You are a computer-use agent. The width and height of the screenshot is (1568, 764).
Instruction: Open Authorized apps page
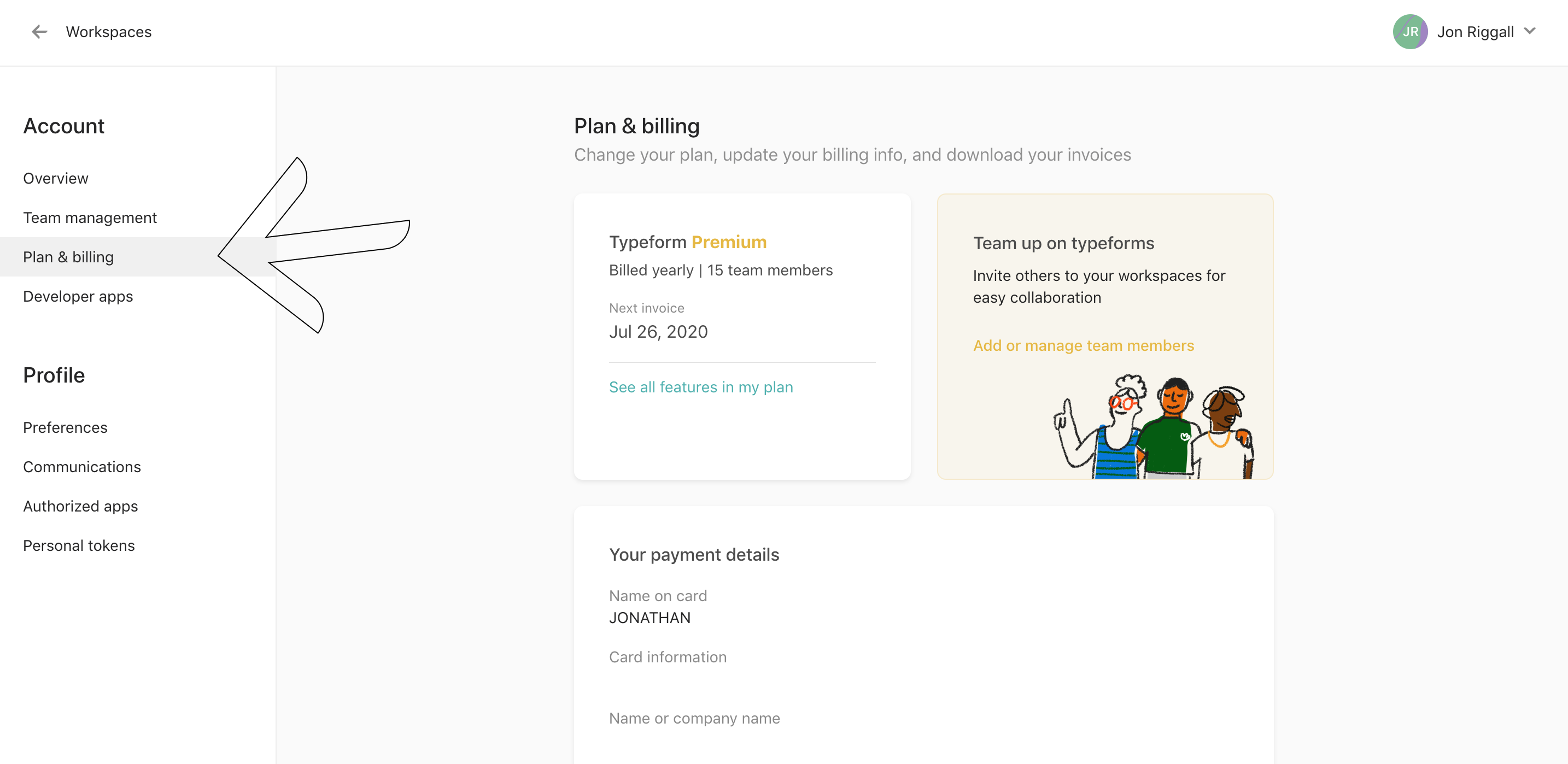tap(80, 506)
